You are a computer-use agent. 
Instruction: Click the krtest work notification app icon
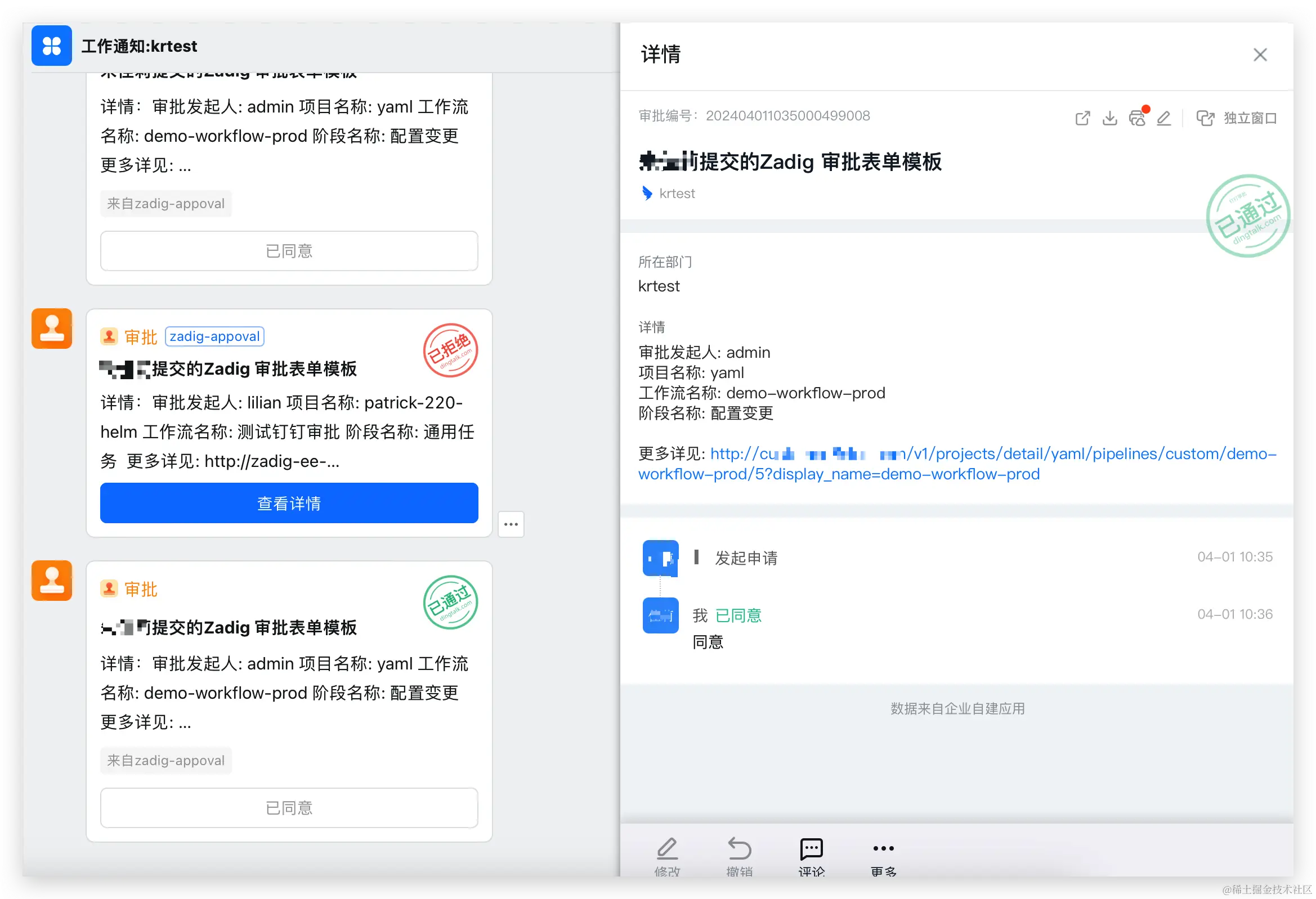point(52,46)
